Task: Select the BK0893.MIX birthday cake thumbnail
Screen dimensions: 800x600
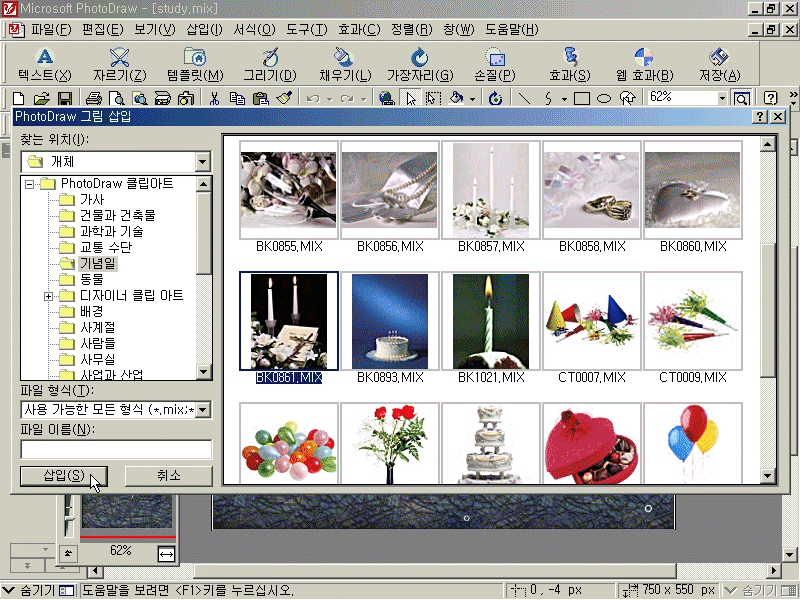Action: pos(390,322)
